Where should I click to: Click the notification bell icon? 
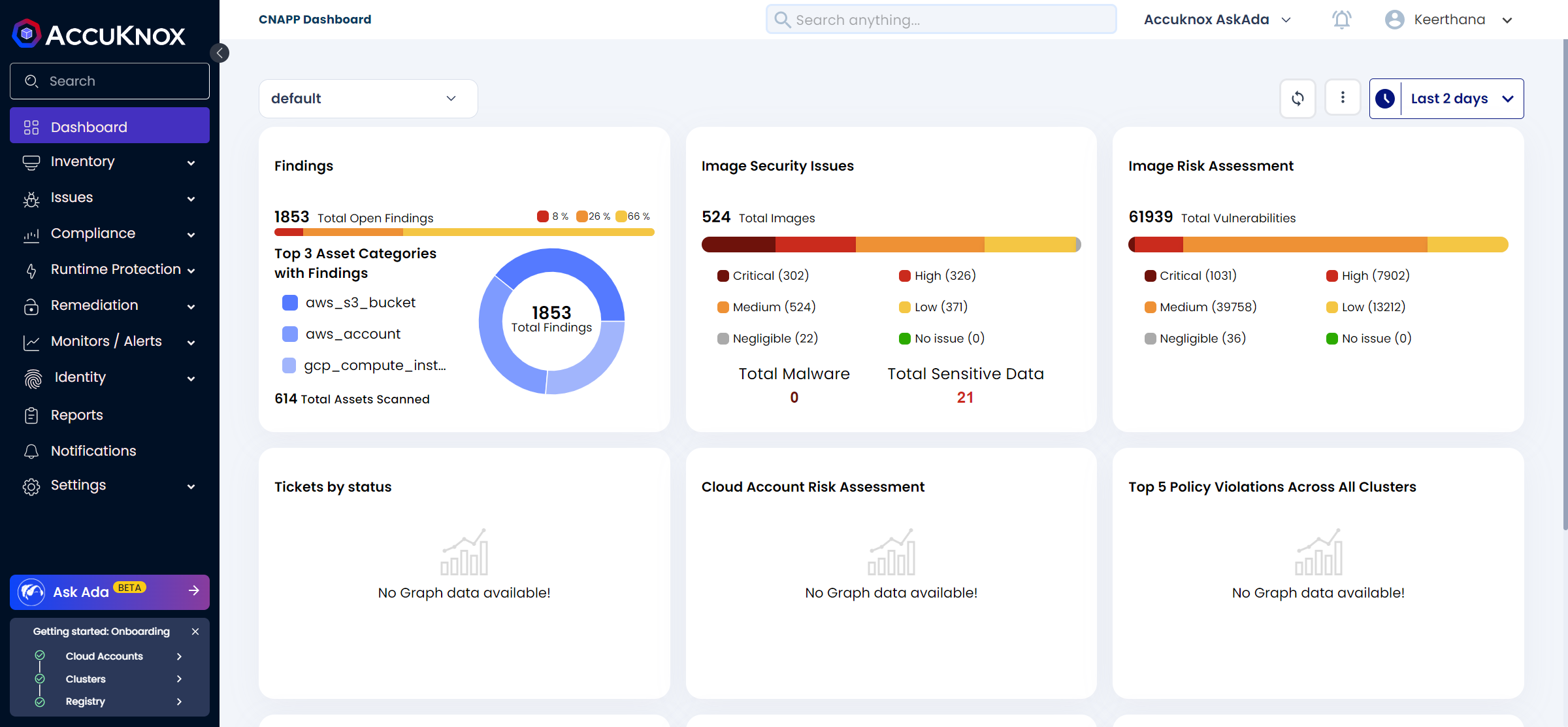pyautogui.click(x=1341, y=20)
